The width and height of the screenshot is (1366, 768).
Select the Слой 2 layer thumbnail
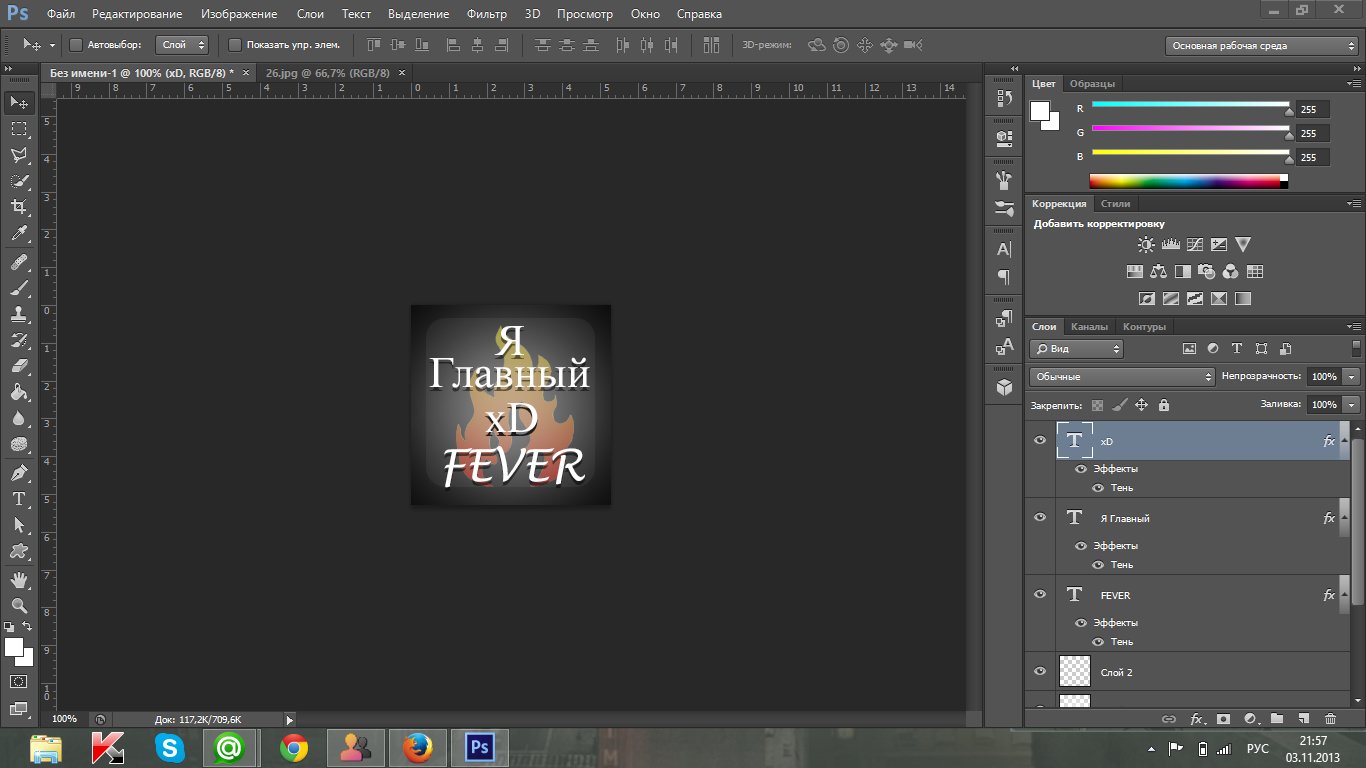point(1074,671)
